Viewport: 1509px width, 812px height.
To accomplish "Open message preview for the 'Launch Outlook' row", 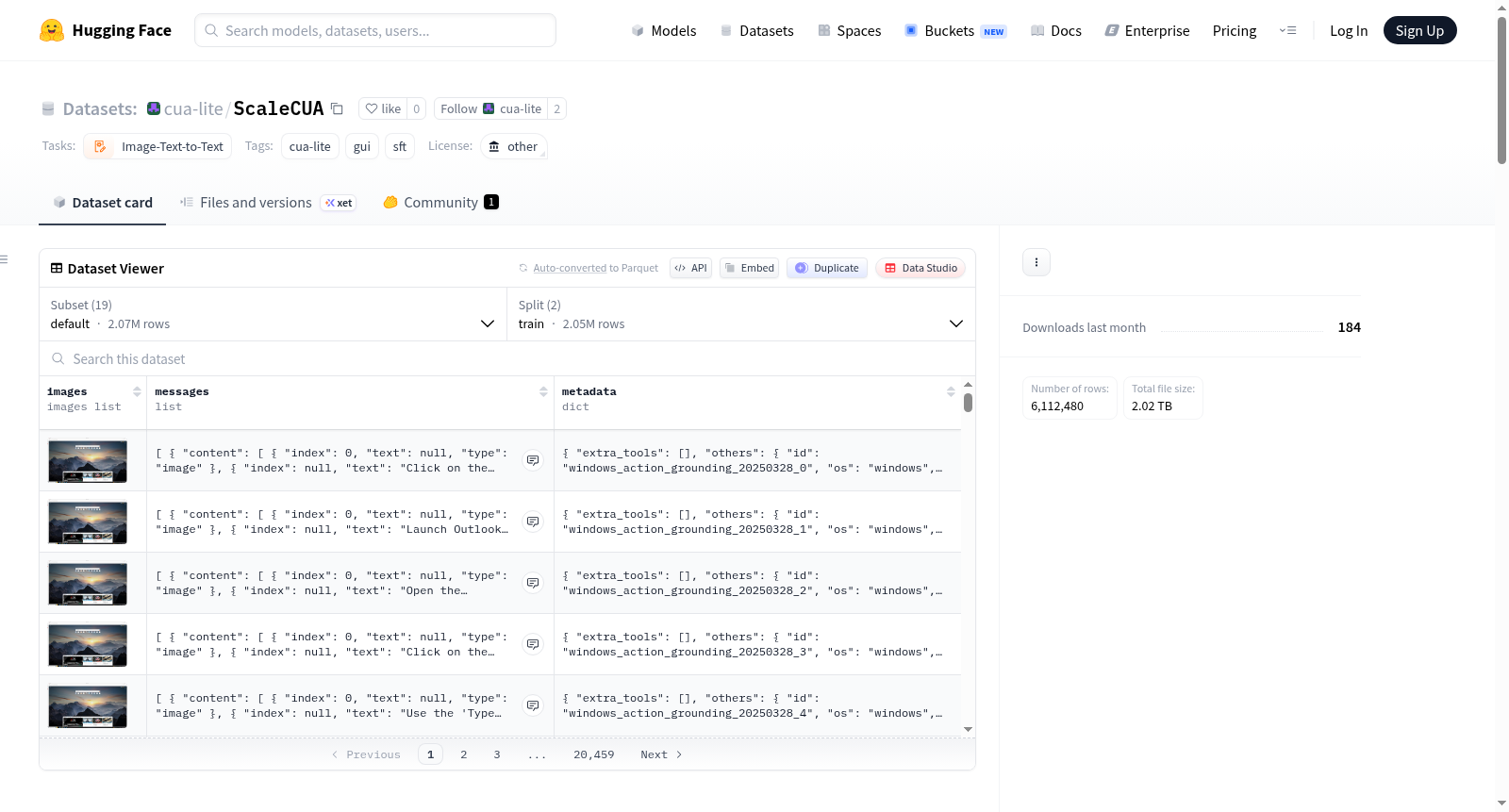I will tap(533, 522).
